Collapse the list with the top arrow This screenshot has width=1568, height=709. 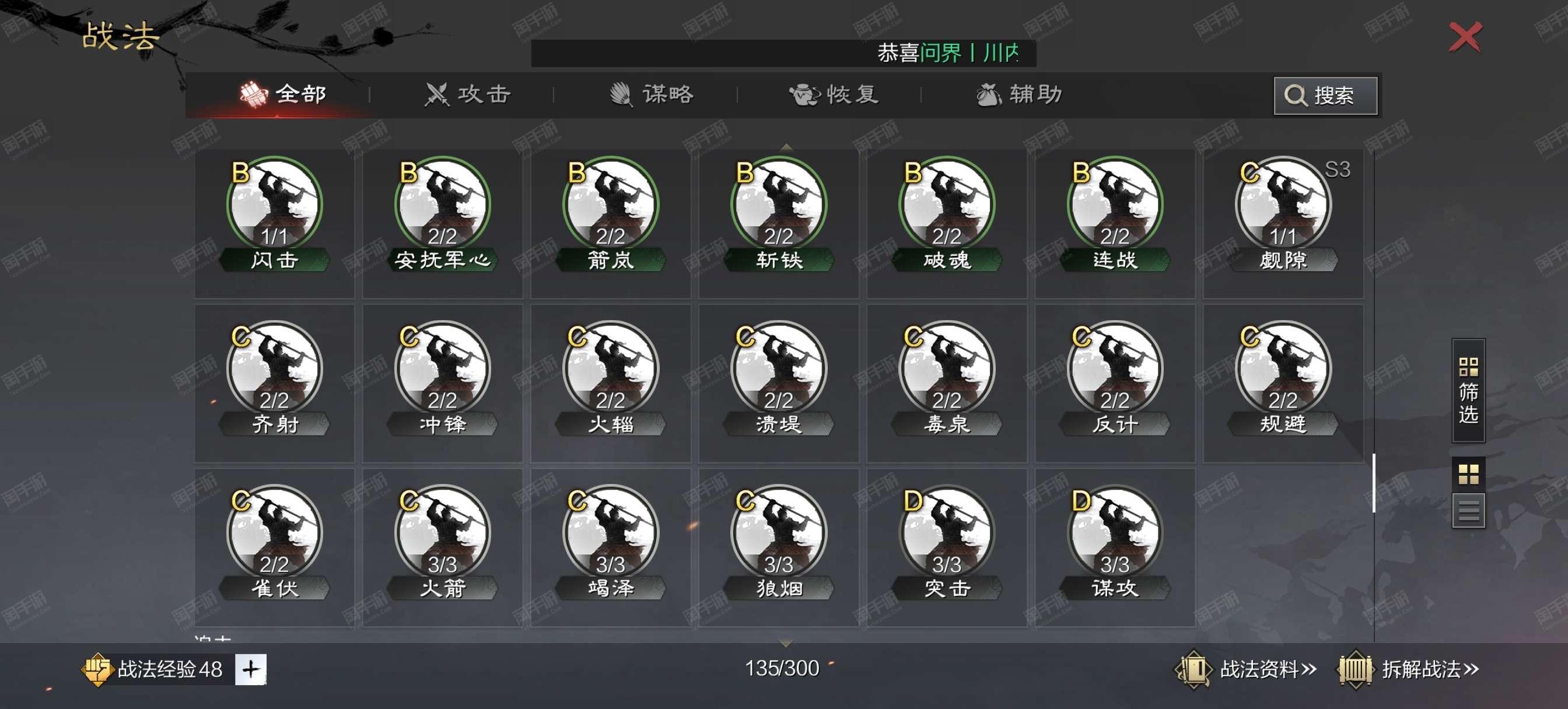(786, 147)
